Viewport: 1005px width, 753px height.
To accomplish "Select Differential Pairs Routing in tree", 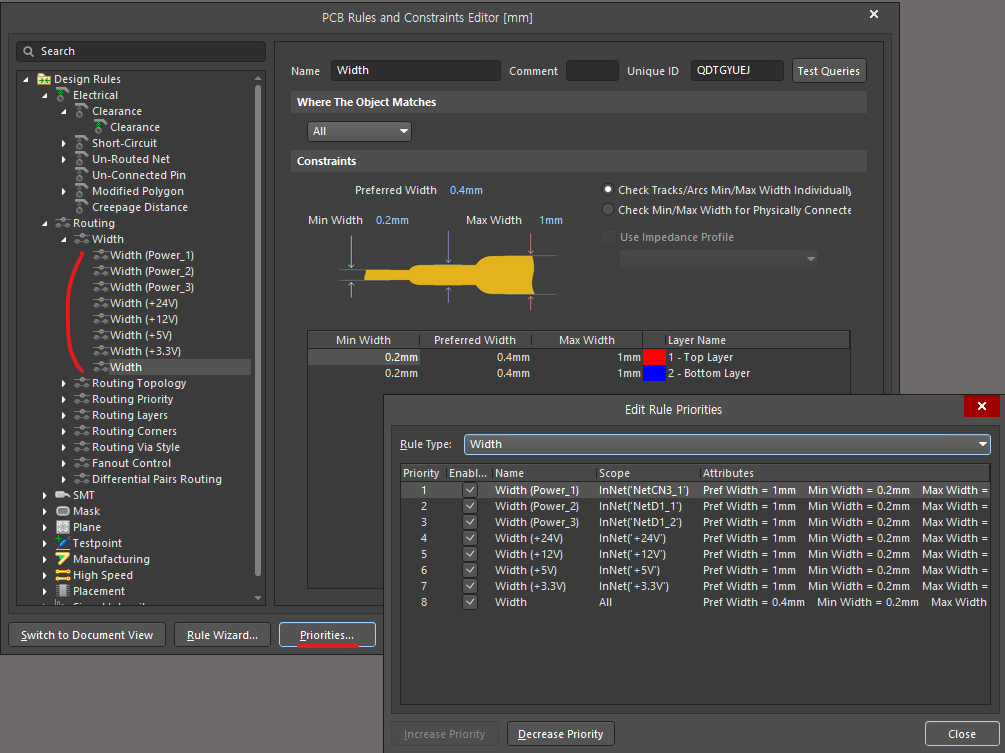I will click(x=156, y=479).
